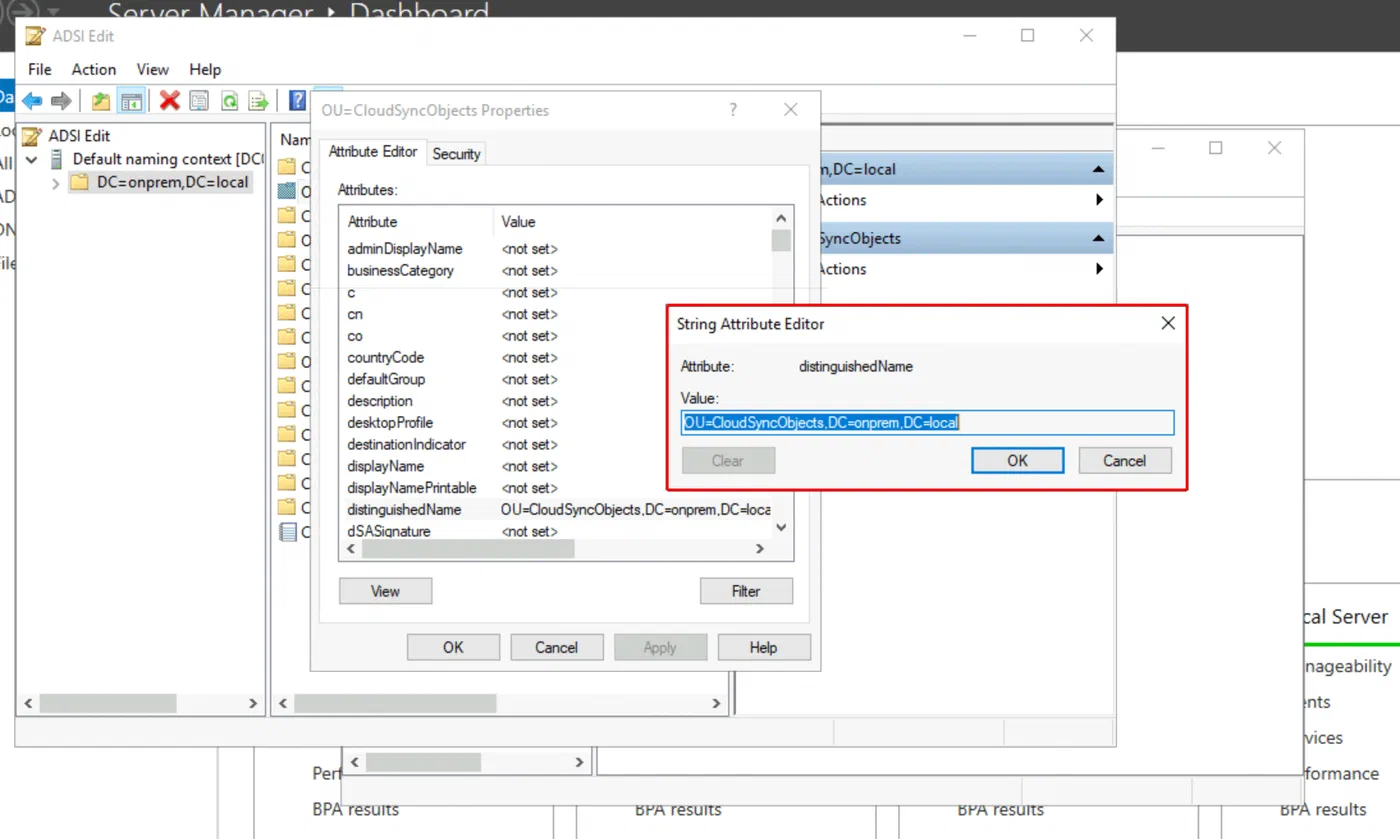This screenshot has height=839, width=1400.
Task: Open Properties from the ADSI Edit toolbar
Action: coord(199,100)
